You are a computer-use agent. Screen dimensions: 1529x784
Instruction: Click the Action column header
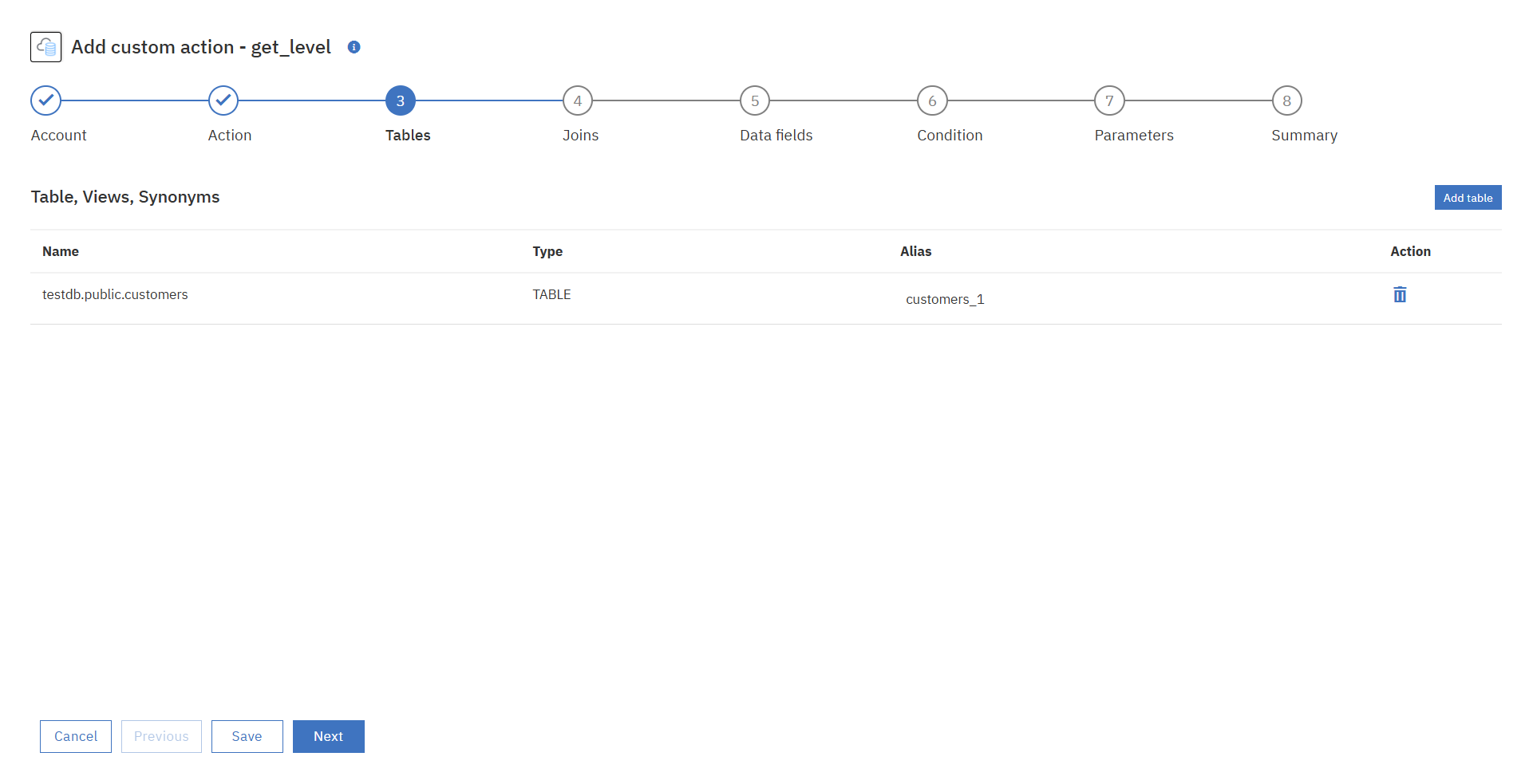[1410, 251]
